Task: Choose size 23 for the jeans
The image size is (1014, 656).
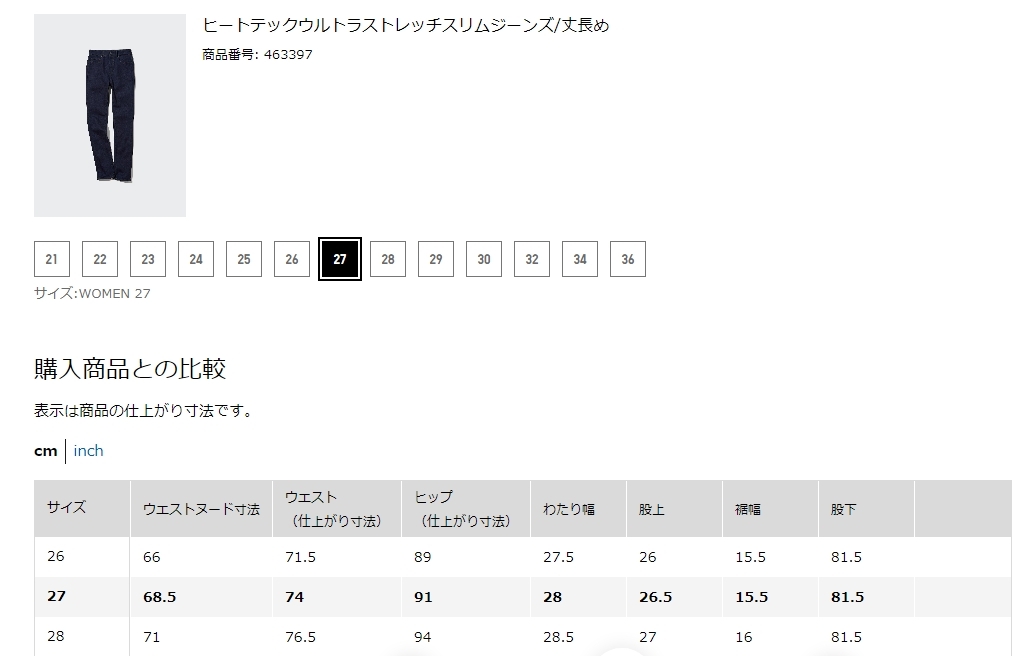Action: pos(147,258)
